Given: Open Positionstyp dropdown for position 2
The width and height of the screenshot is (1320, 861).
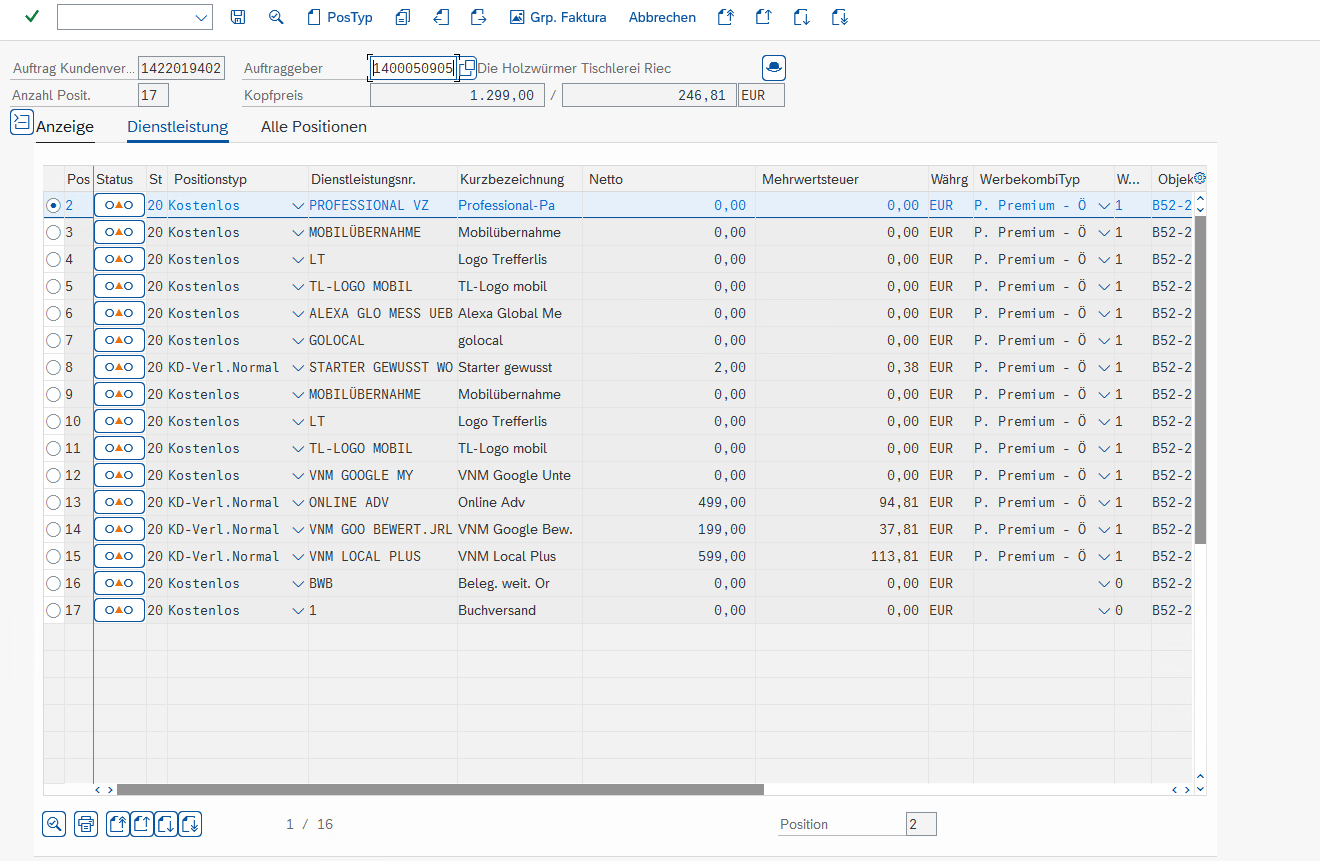Looking at the screenshot, I should coord(298,205).
